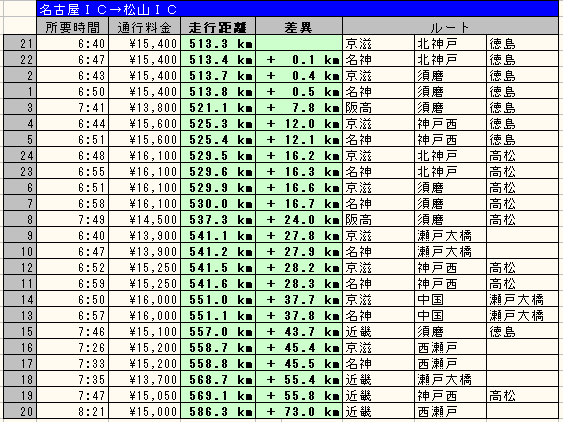Select the 通行料金 column header
563x422 pixels.
tap(144, 26)
